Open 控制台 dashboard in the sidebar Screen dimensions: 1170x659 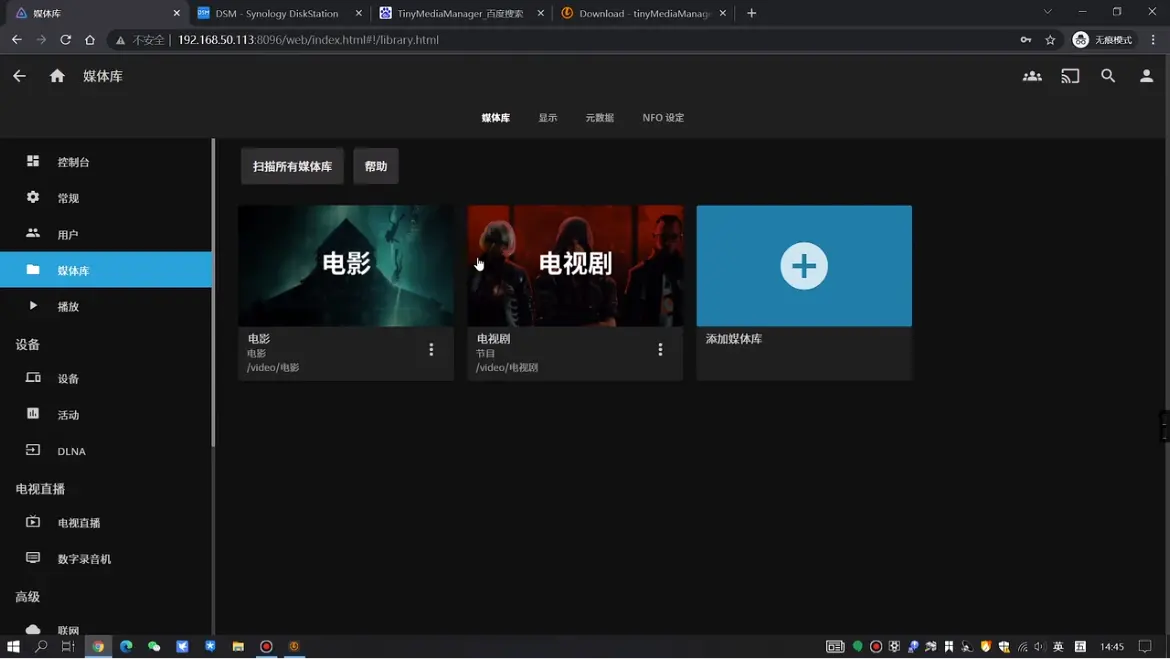point(73,162)
